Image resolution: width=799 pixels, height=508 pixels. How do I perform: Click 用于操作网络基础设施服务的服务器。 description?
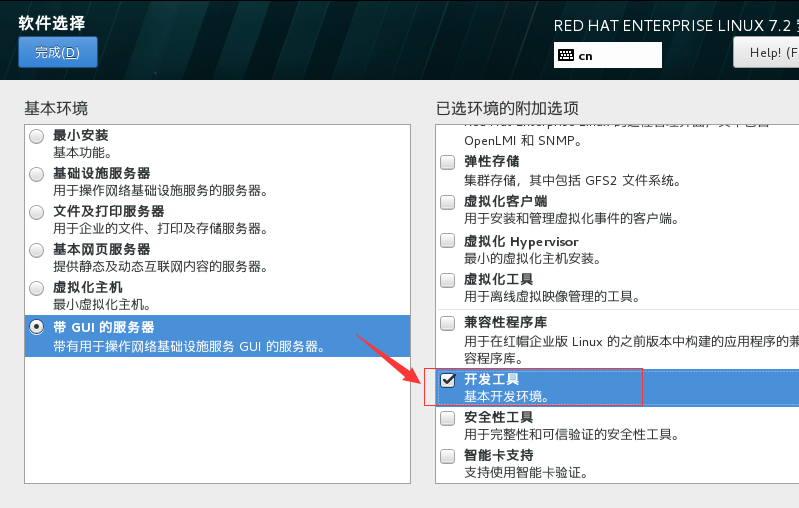click(x=161, y=191)
